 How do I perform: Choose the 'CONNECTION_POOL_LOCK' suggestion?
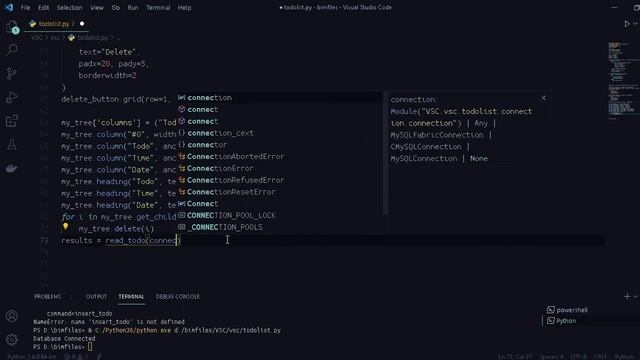tap(279, 216)
